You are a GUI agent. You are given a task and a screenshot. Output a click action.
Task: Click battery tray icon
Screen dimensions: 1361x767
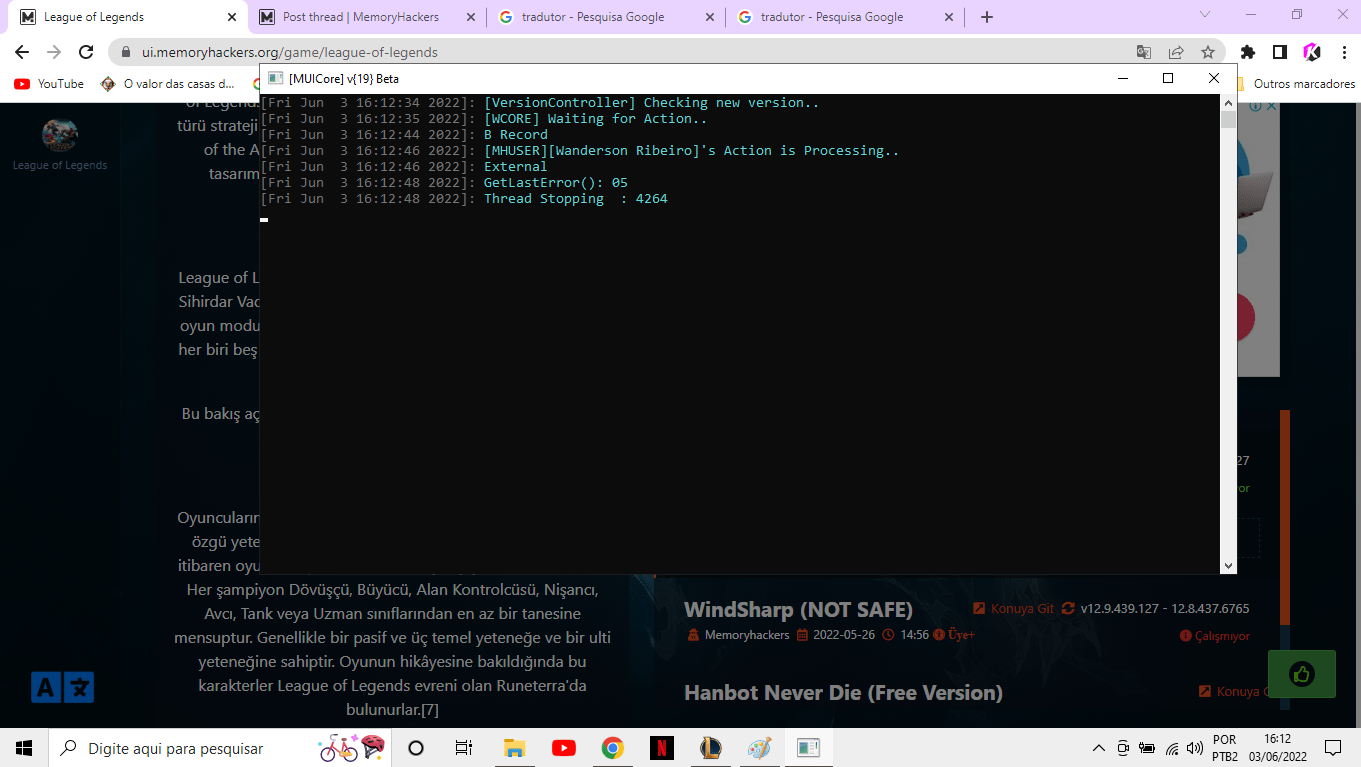click(x=1147, y=748)
